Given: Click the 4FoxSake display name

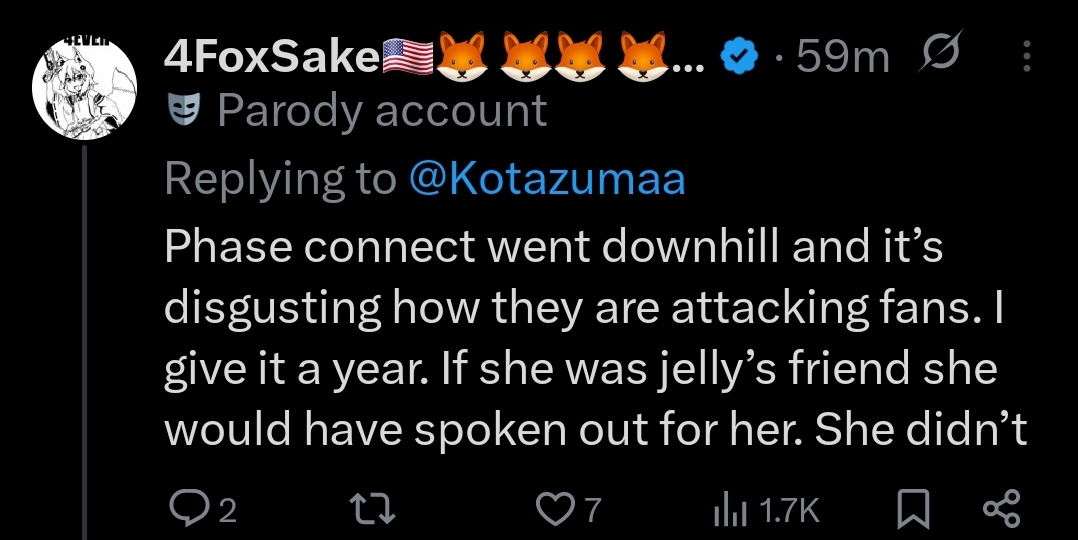Looking at the screenshot, I should [x=272, y=56].
